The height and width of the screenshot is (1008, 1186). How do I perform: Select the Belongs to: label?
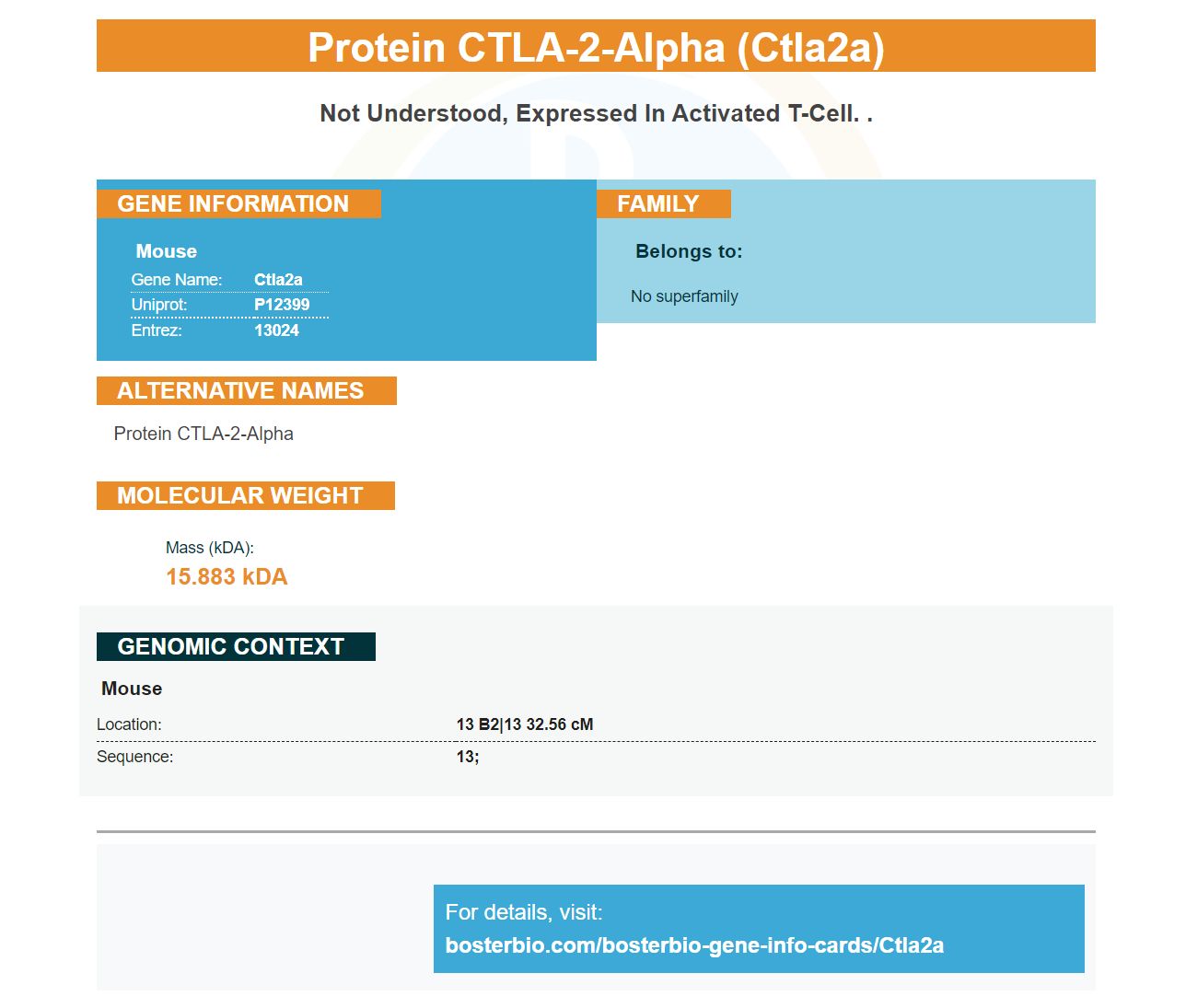(689, 251)
